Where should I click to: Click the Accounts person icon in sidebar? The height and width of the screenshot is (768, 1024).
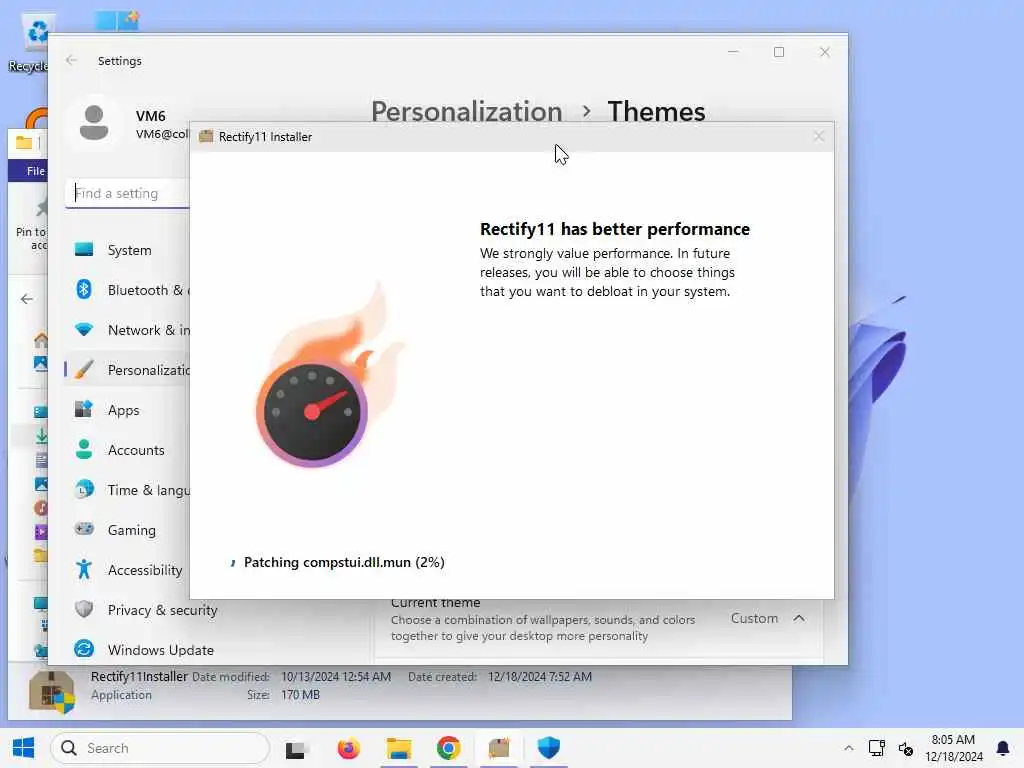[x=84, y=449]
